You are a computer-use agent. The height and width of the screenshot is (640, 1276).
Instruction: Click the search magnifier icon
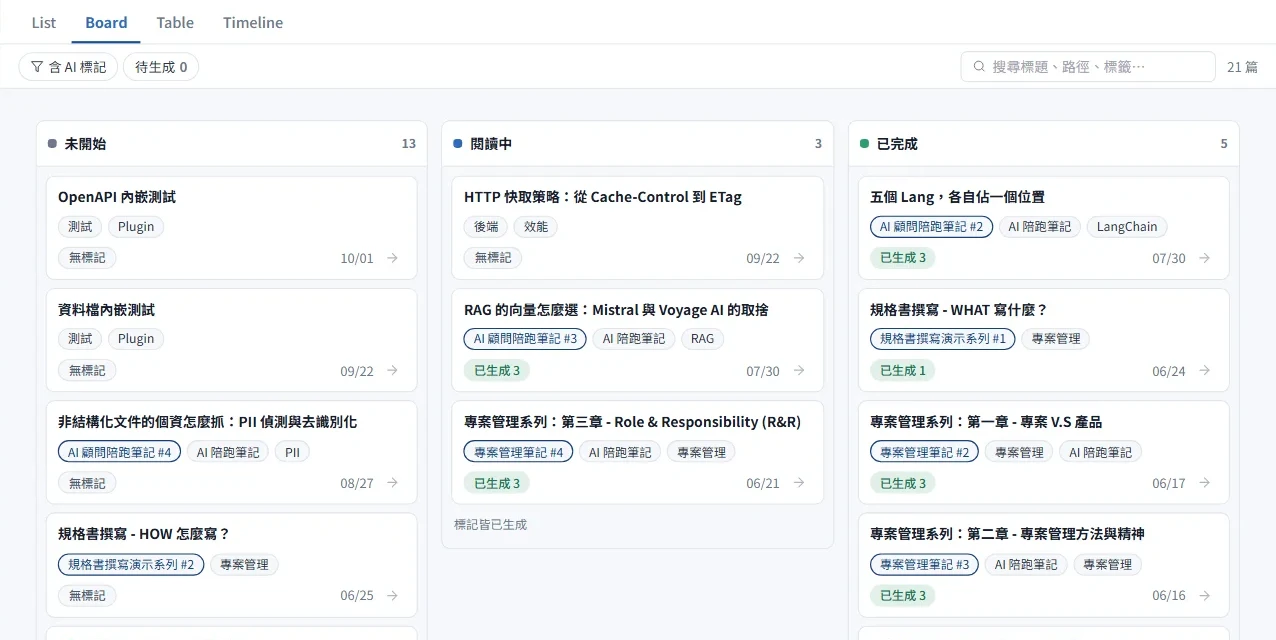coord(979,67)
